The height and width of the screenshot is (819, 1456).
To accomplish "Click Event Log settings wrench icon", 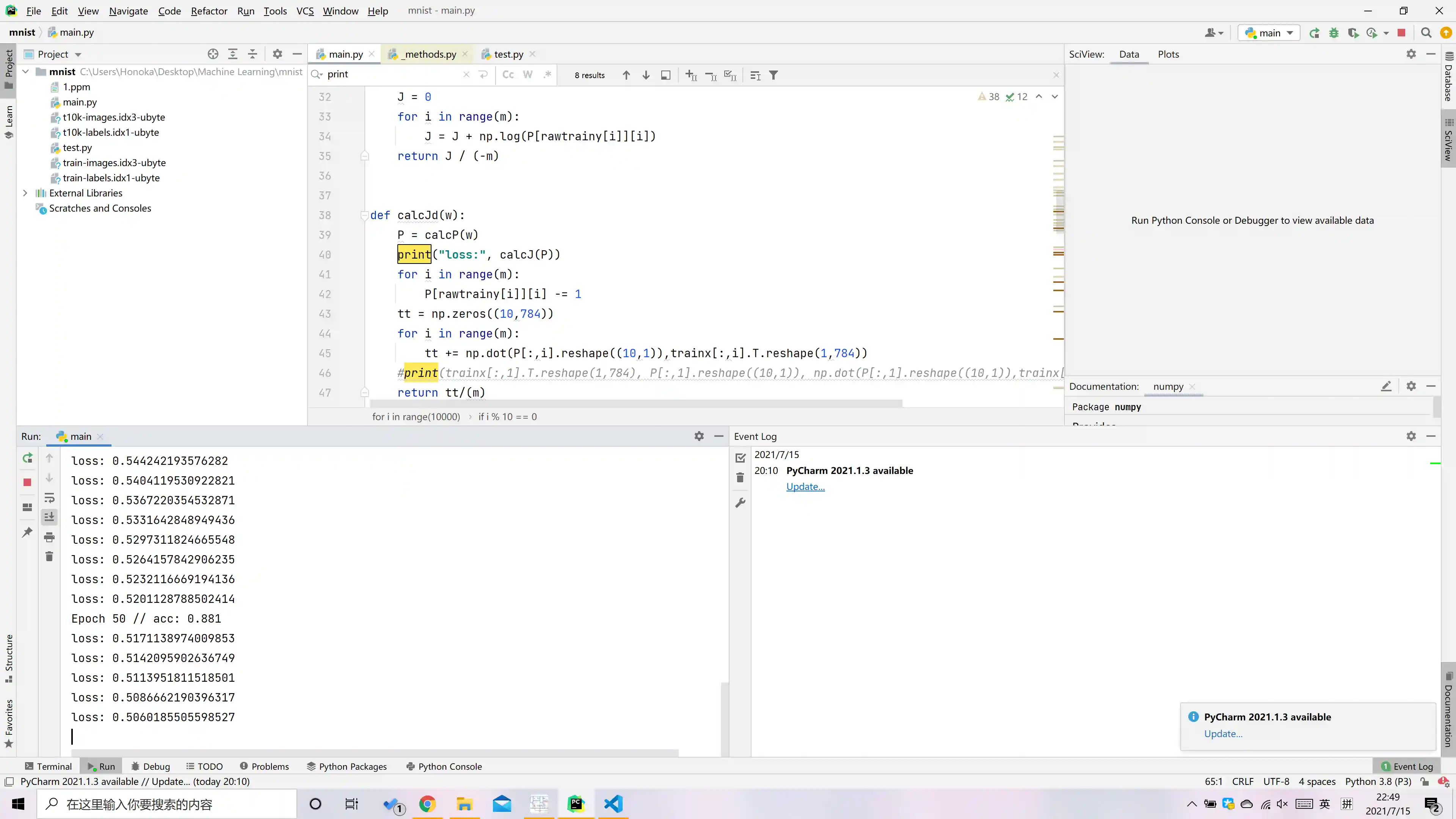I will point(741,502).
